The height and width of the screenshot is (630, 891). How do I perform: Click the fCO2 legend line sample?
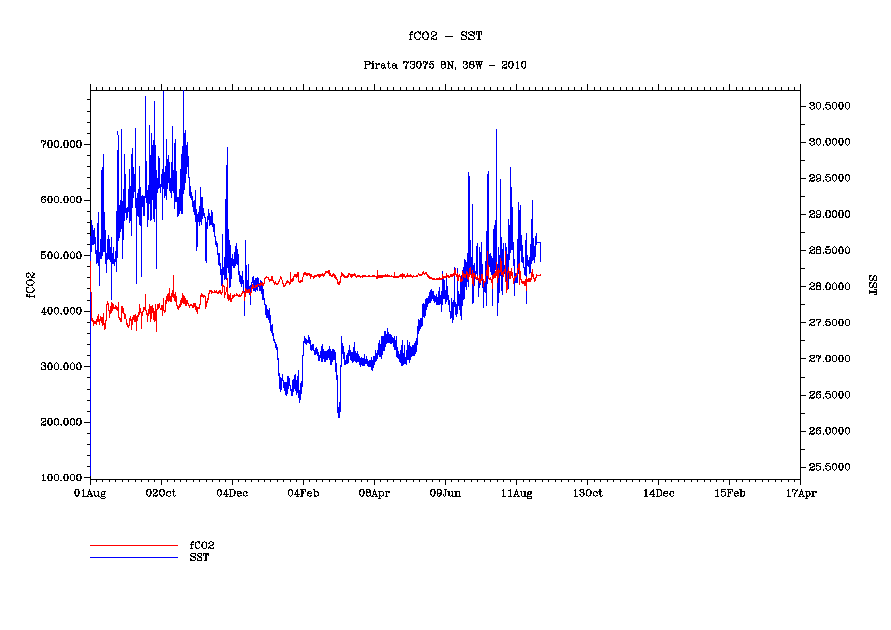coord(133,546)
